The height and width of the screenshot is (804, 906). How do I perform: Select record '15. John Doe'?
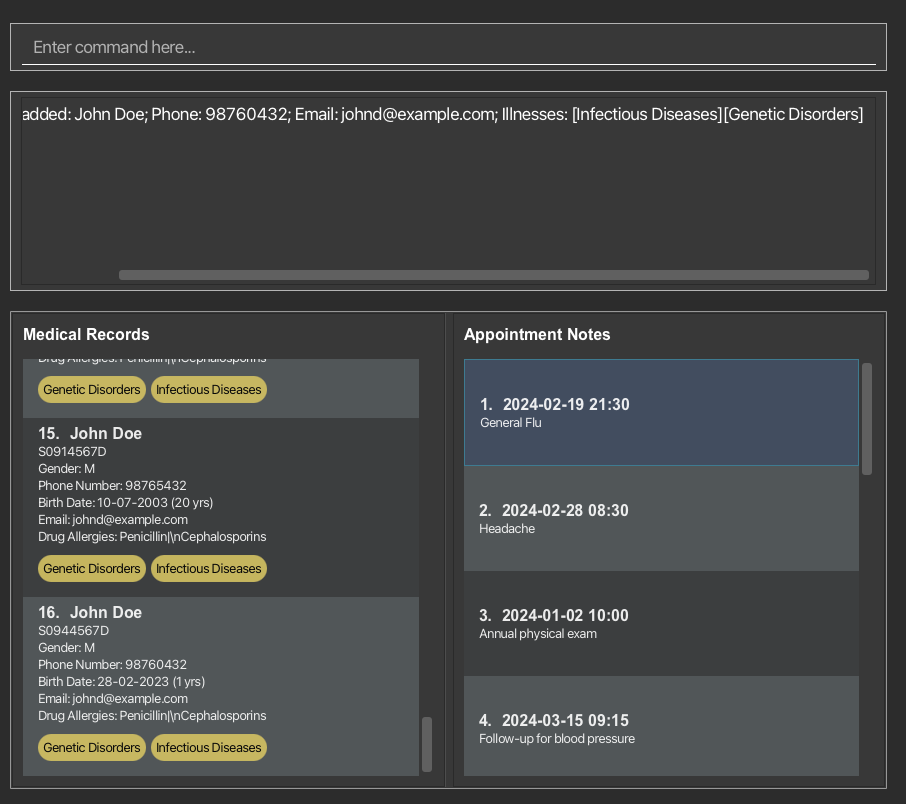[x=221, y=507]
